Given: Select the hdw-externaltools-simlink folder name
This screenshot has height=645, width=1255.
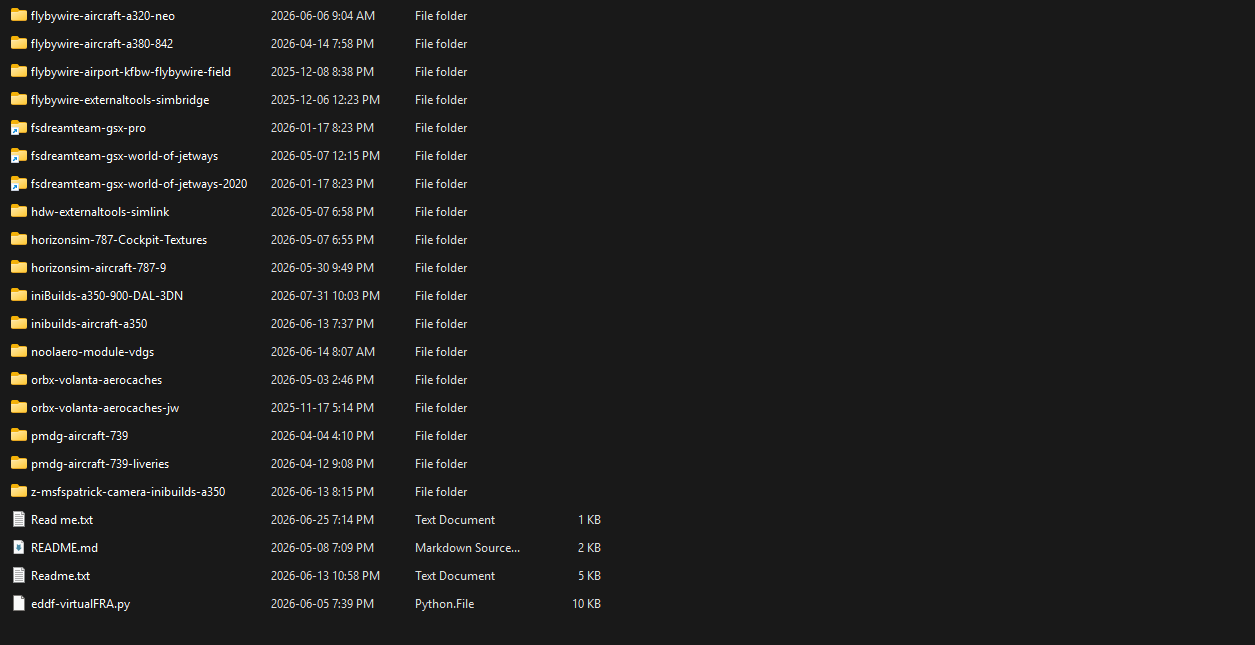Looking at the screenshot, I should 100,212.
